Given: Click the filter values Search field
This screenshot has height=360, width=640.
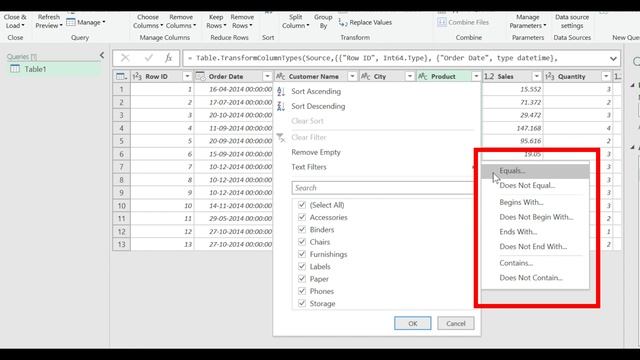Looking at the screenshot, I should click(382, 188).
